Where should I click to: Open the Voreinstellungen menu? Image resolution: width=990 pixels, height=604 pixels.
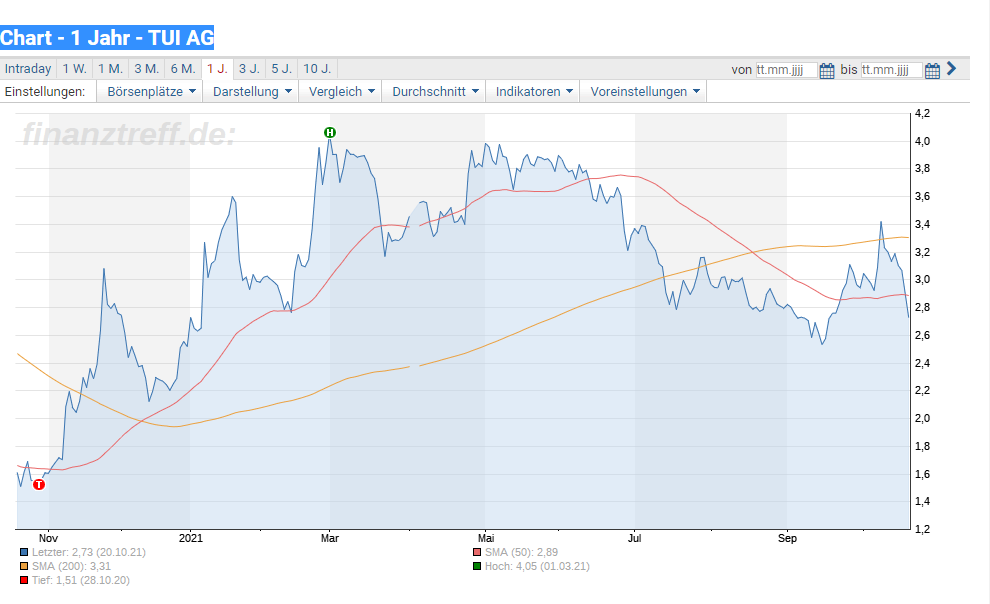(644, 92)
